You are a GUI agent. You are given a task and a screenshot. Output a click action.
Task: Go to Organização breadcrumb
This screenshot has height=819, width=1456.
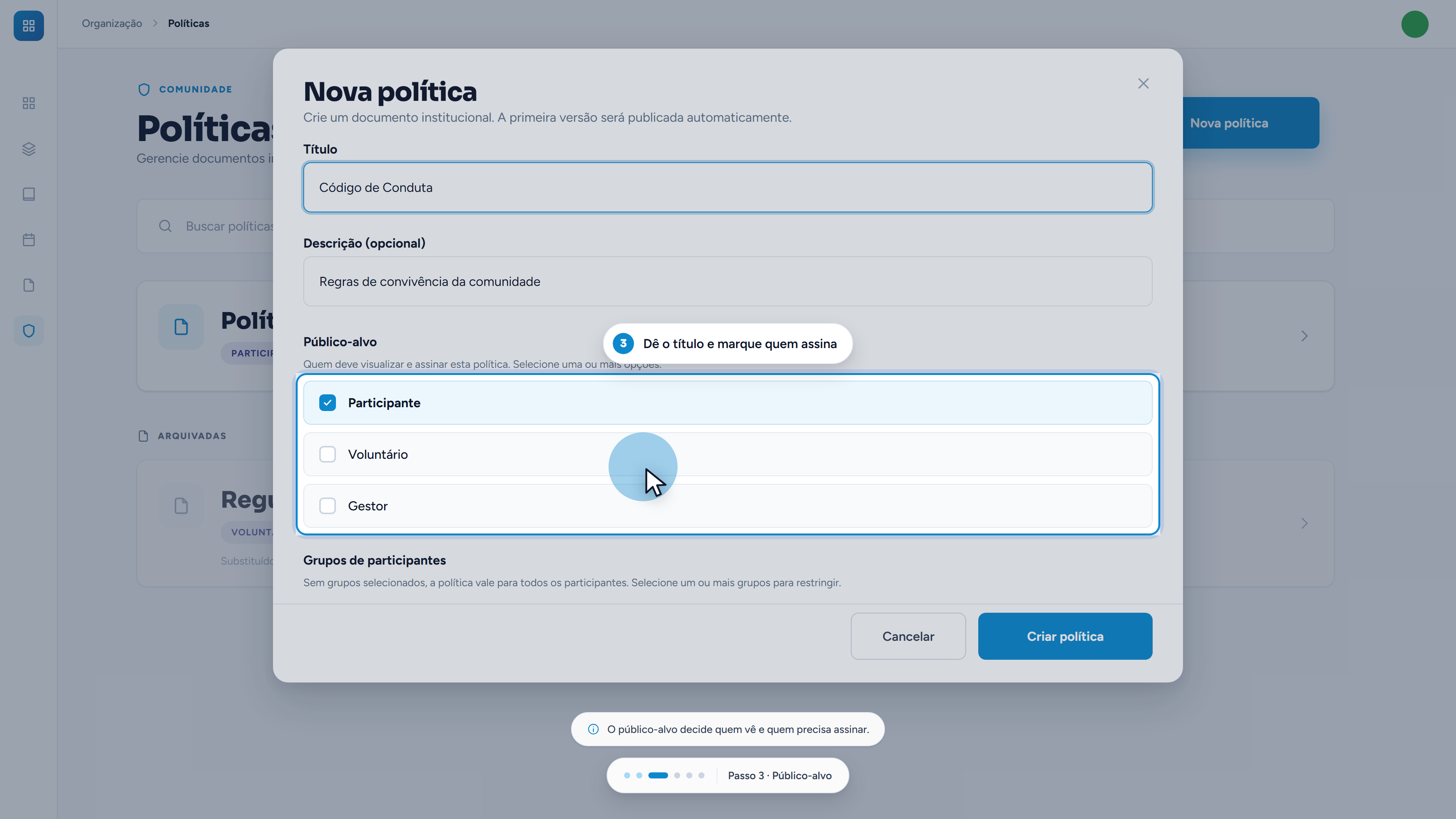(x=112, y=23)
